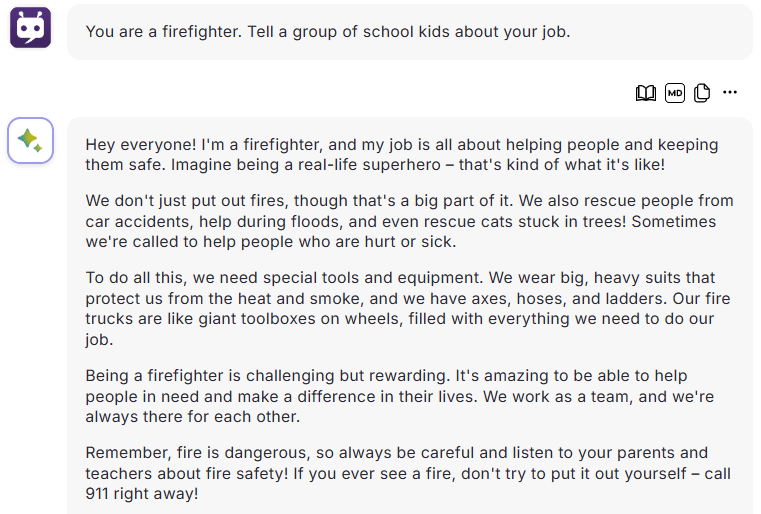The height and width of the screenshot is (514, 761).
Task: Click the lone word "job." ending the paragraph
Action: click(x=99, y=339)
